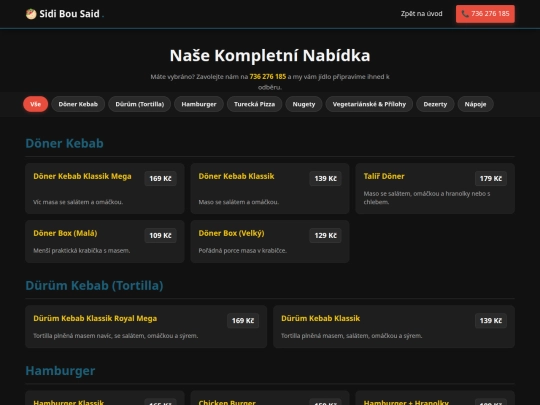Click the 129 Kč price badge

coord(325,235)
